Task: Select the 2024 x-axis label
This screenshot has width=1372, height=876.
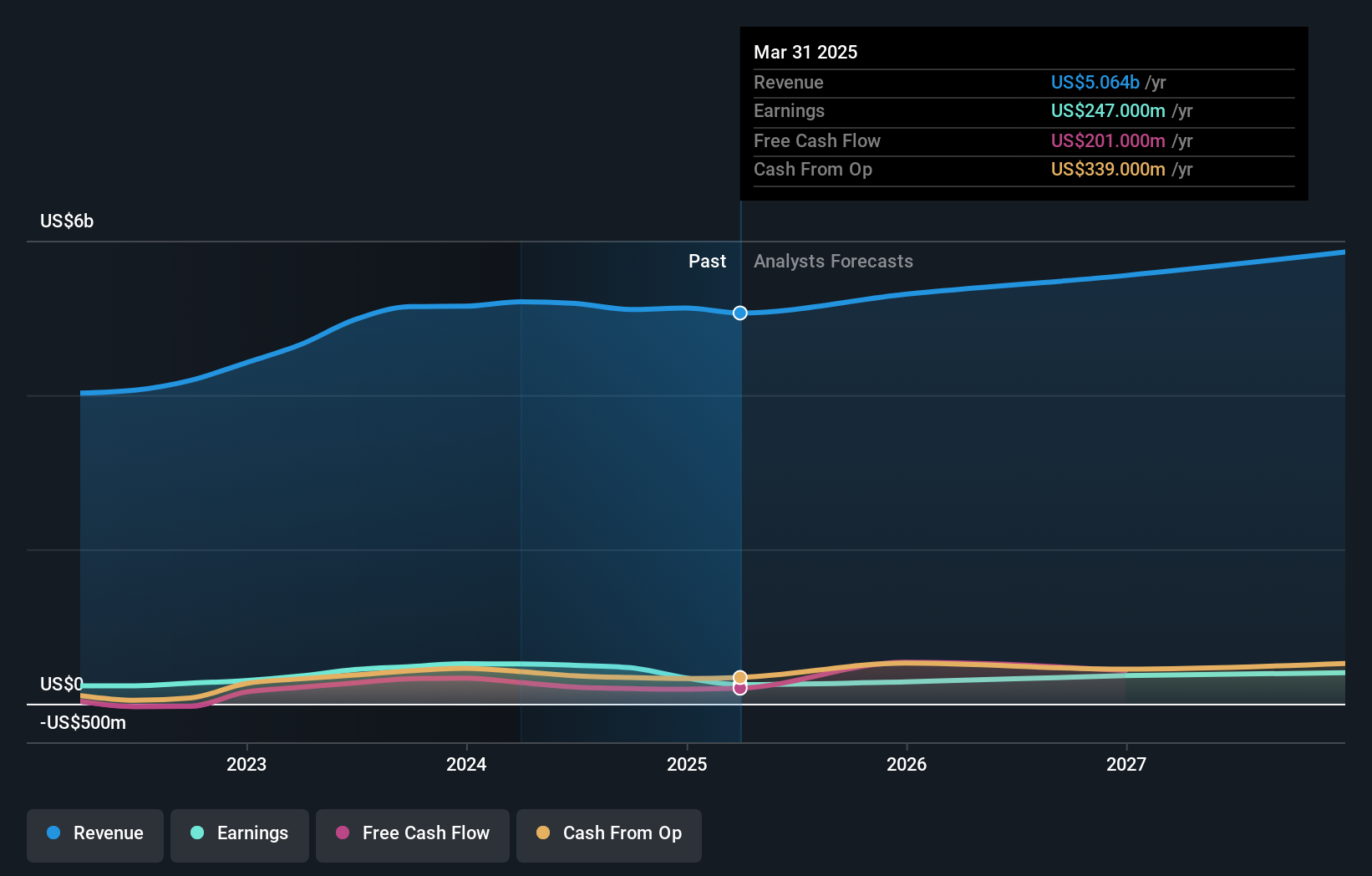Action: tap(466, 764)
